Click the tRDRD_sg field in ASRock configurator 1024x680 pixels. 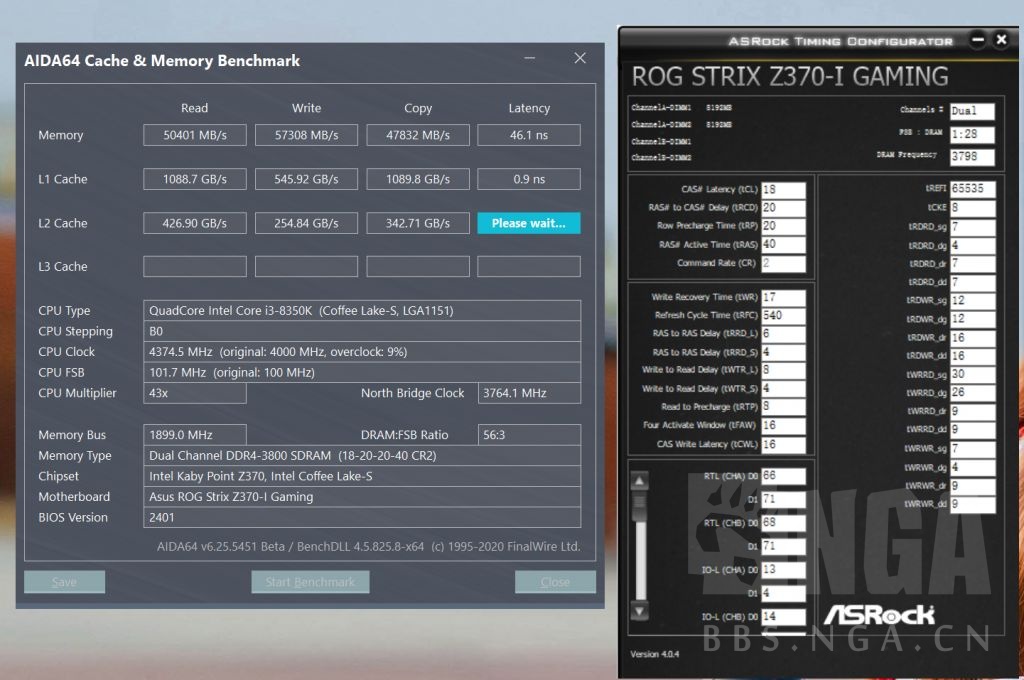tap(972, 227)
